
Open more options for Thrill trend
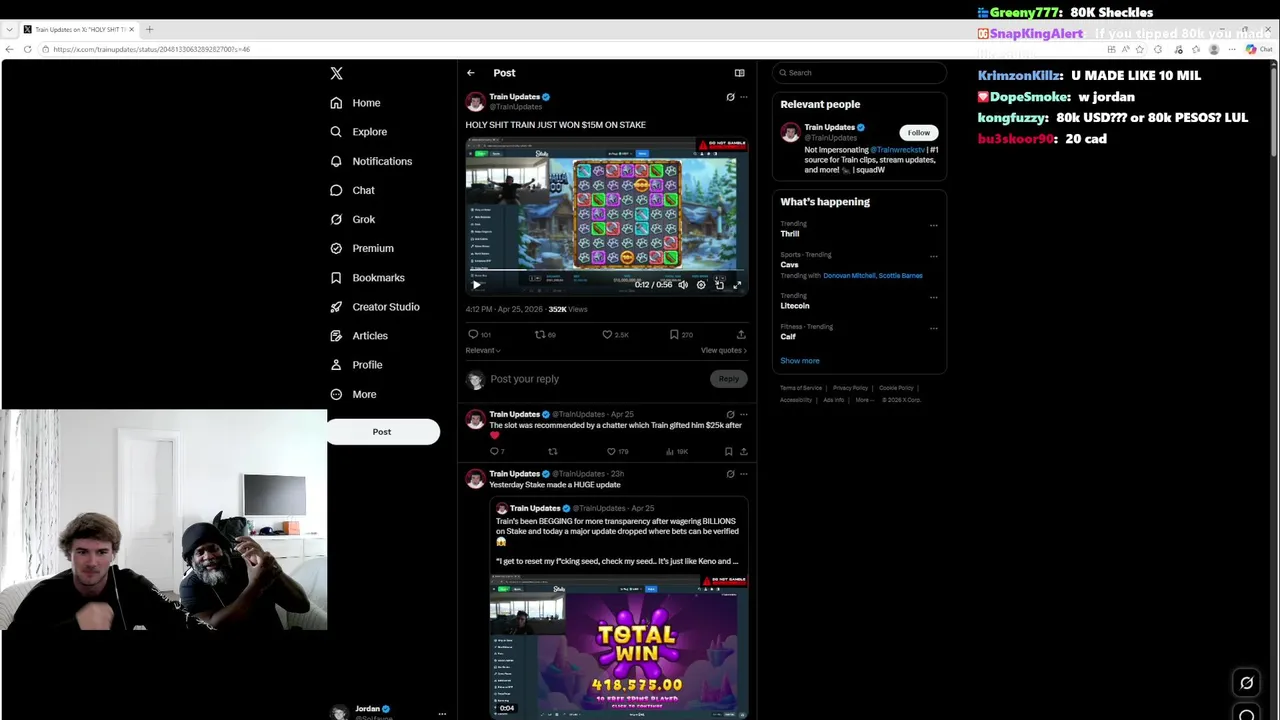[934, 226]
